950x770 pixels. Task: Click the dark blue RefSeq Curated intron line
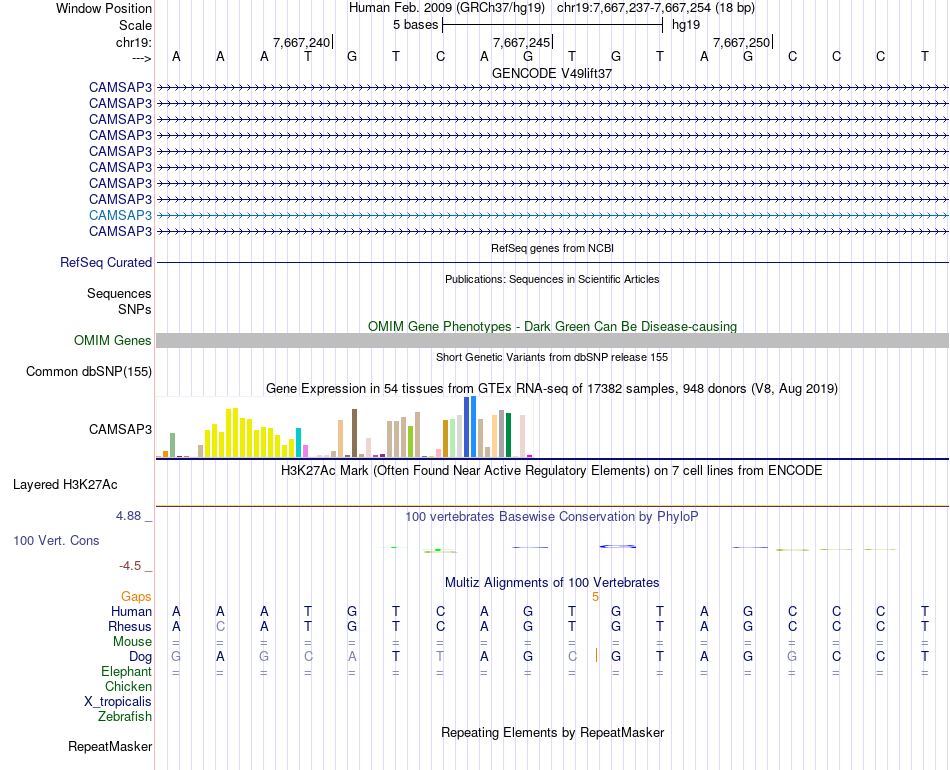click(x=552, y=263)
